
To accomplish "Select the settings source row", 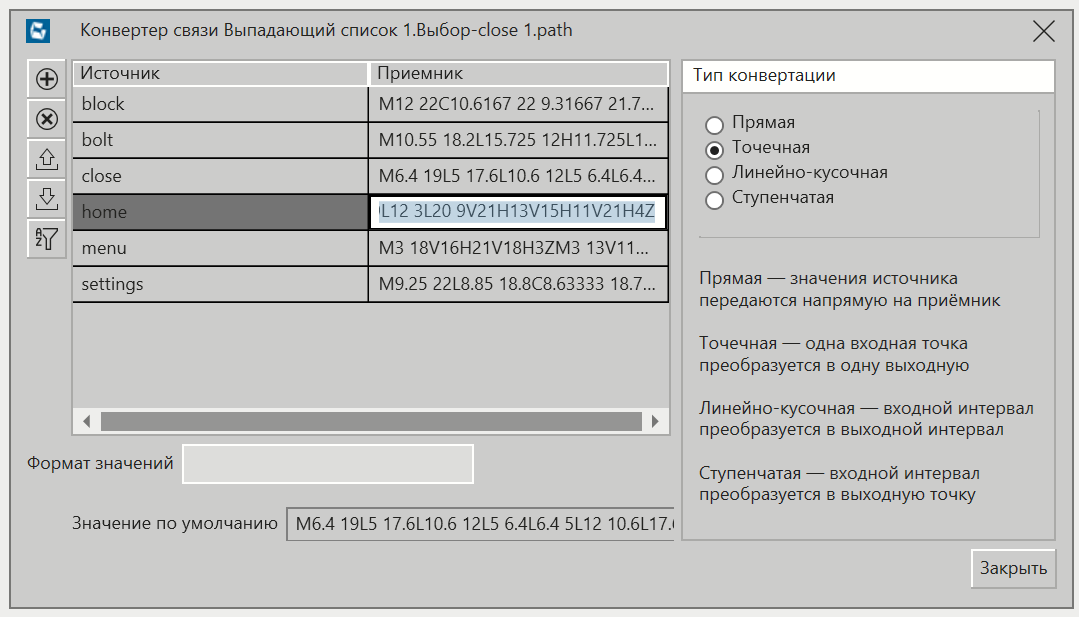I will click(x=220, y=284).
